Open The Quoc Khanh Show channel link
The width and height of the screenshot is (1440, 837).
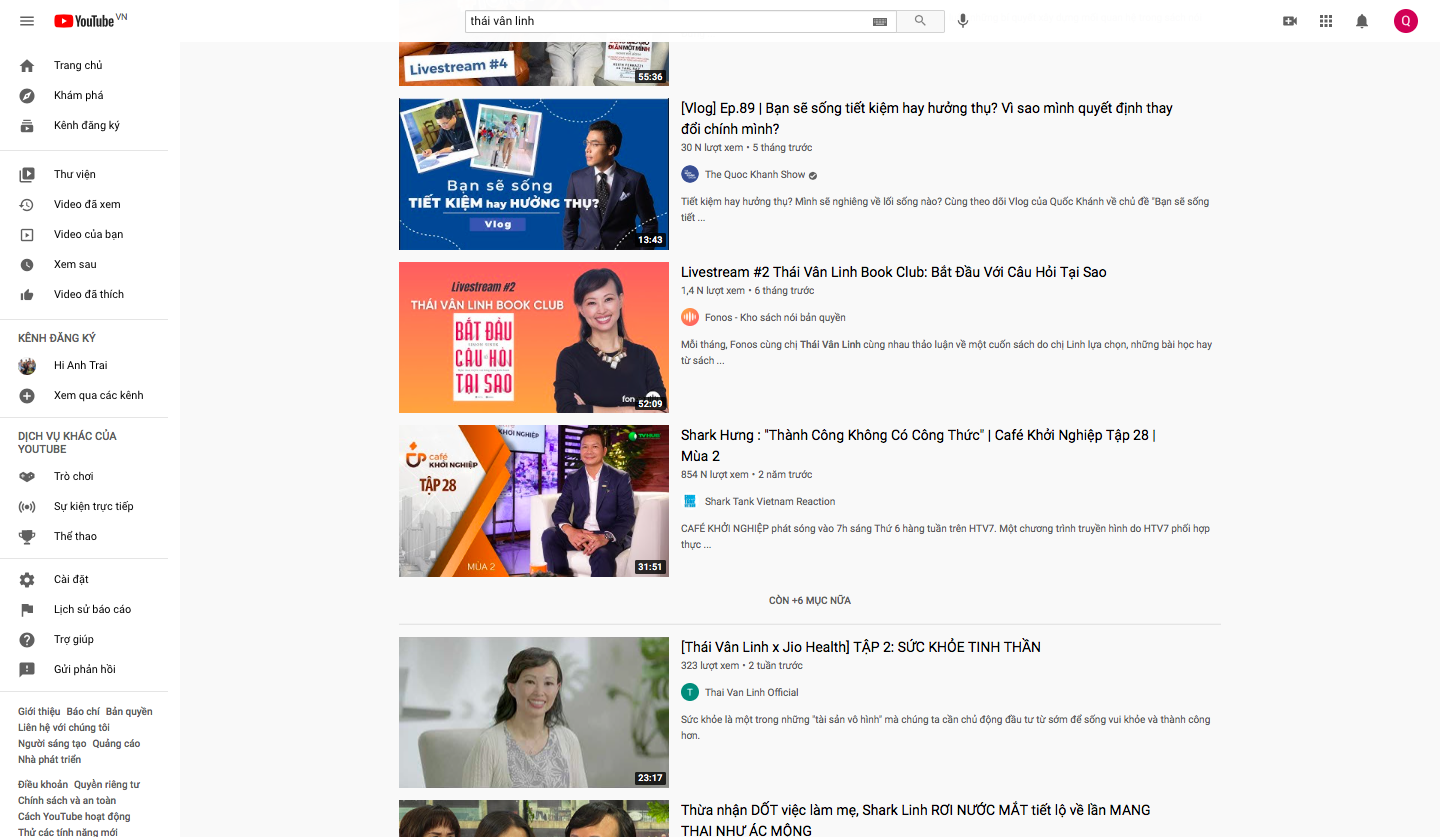[x=754, y=175]
